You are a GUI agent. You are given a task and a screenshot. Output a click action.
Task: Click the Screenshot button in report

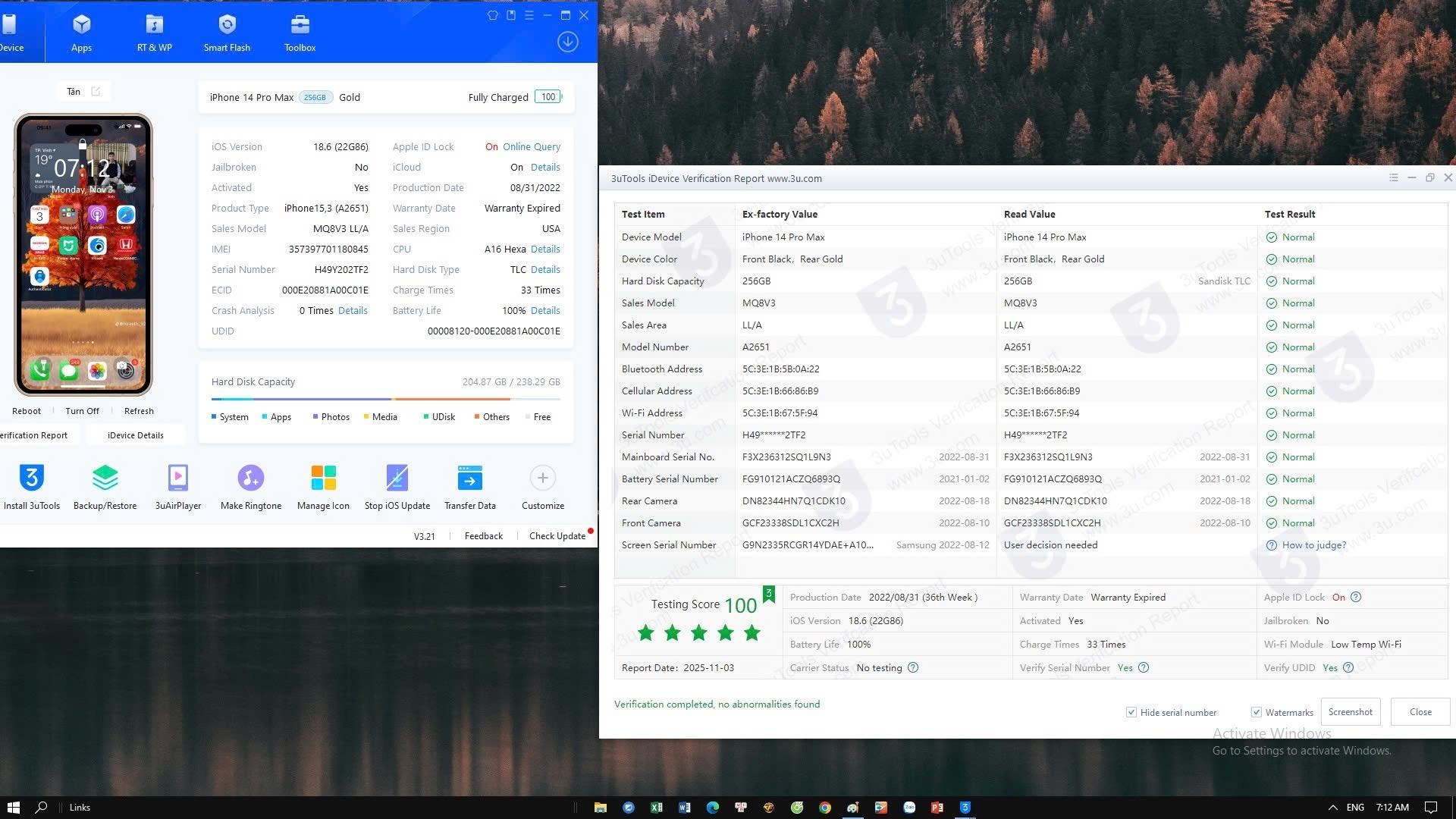point(1350,712)
